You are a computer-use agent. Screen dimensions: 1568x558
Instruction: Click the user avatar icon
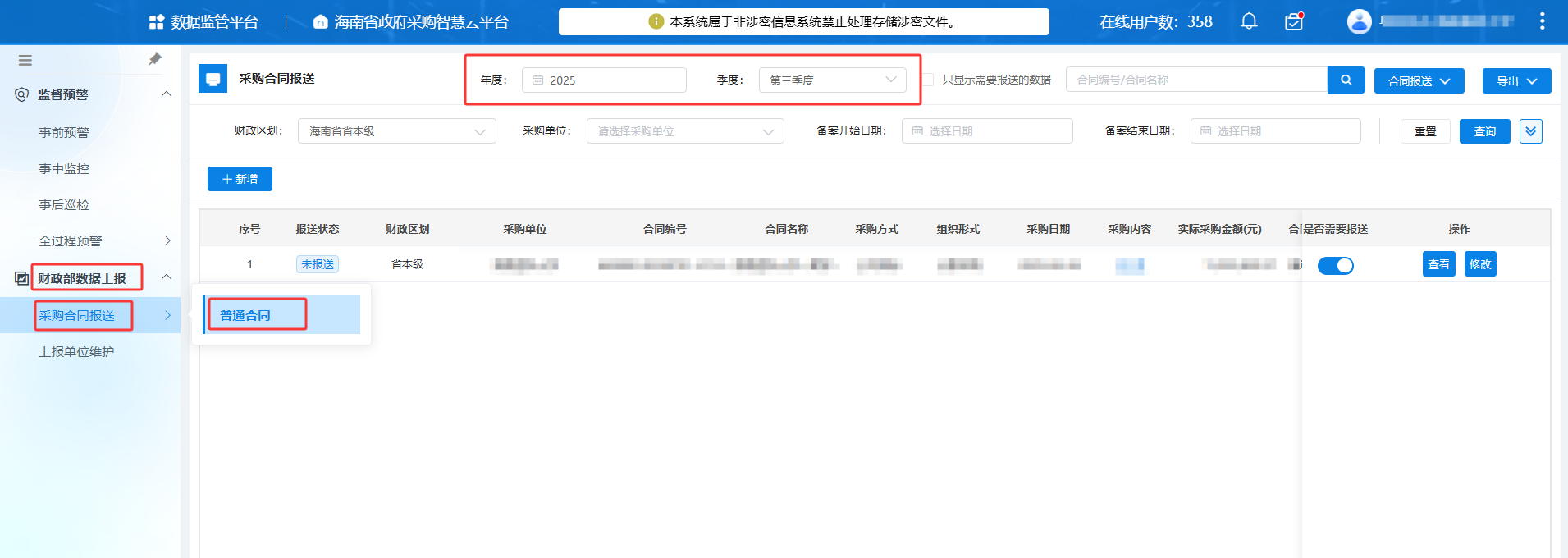pos(1359,21)
